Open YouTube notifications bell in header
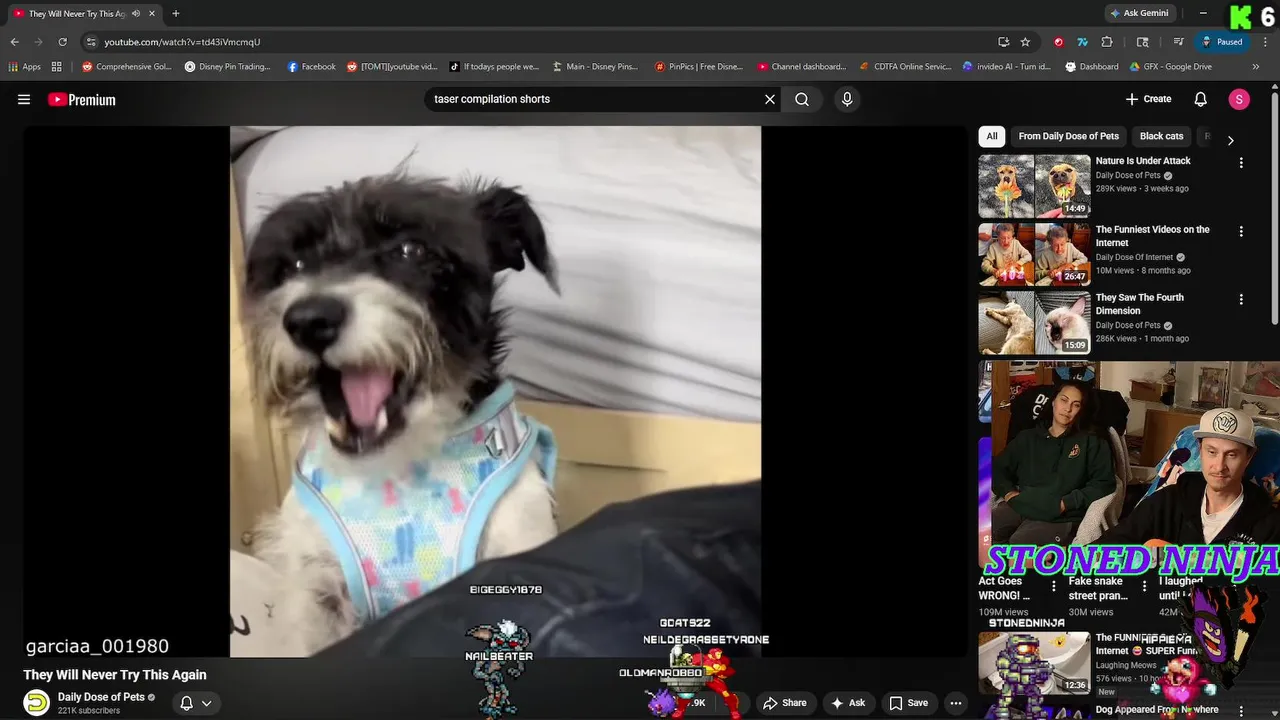1280x720 pixels. [x=1201, y=99]
